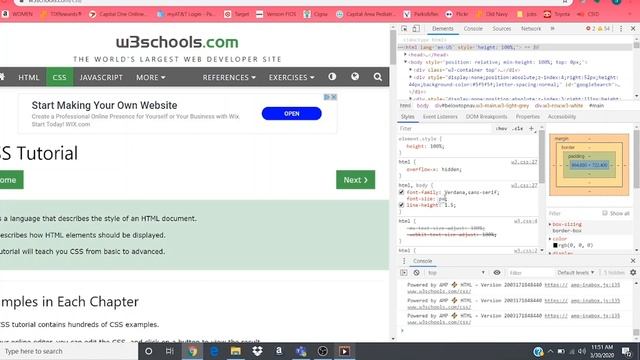The height and width of the screenshot is (360, 640).
Task: Click the blue content box dimensions
Action: [x=589, y=165]
